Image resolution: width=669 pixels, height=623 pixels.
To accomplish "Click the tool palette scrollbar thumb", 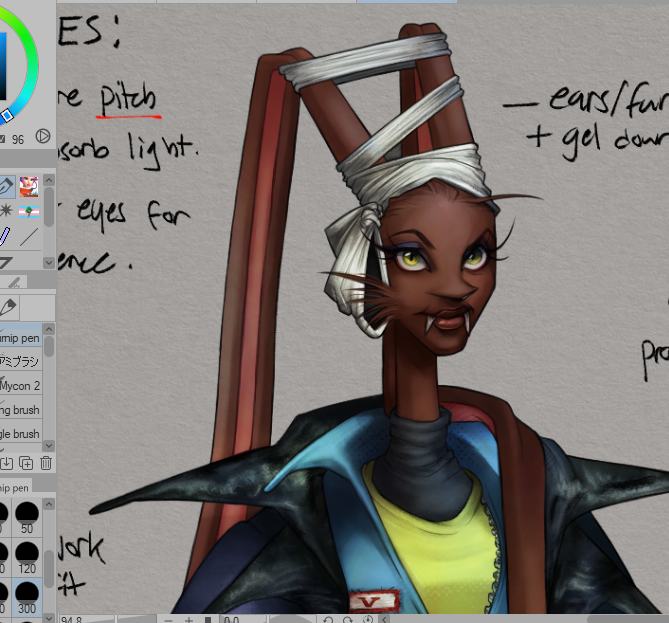I will [49, 207].
